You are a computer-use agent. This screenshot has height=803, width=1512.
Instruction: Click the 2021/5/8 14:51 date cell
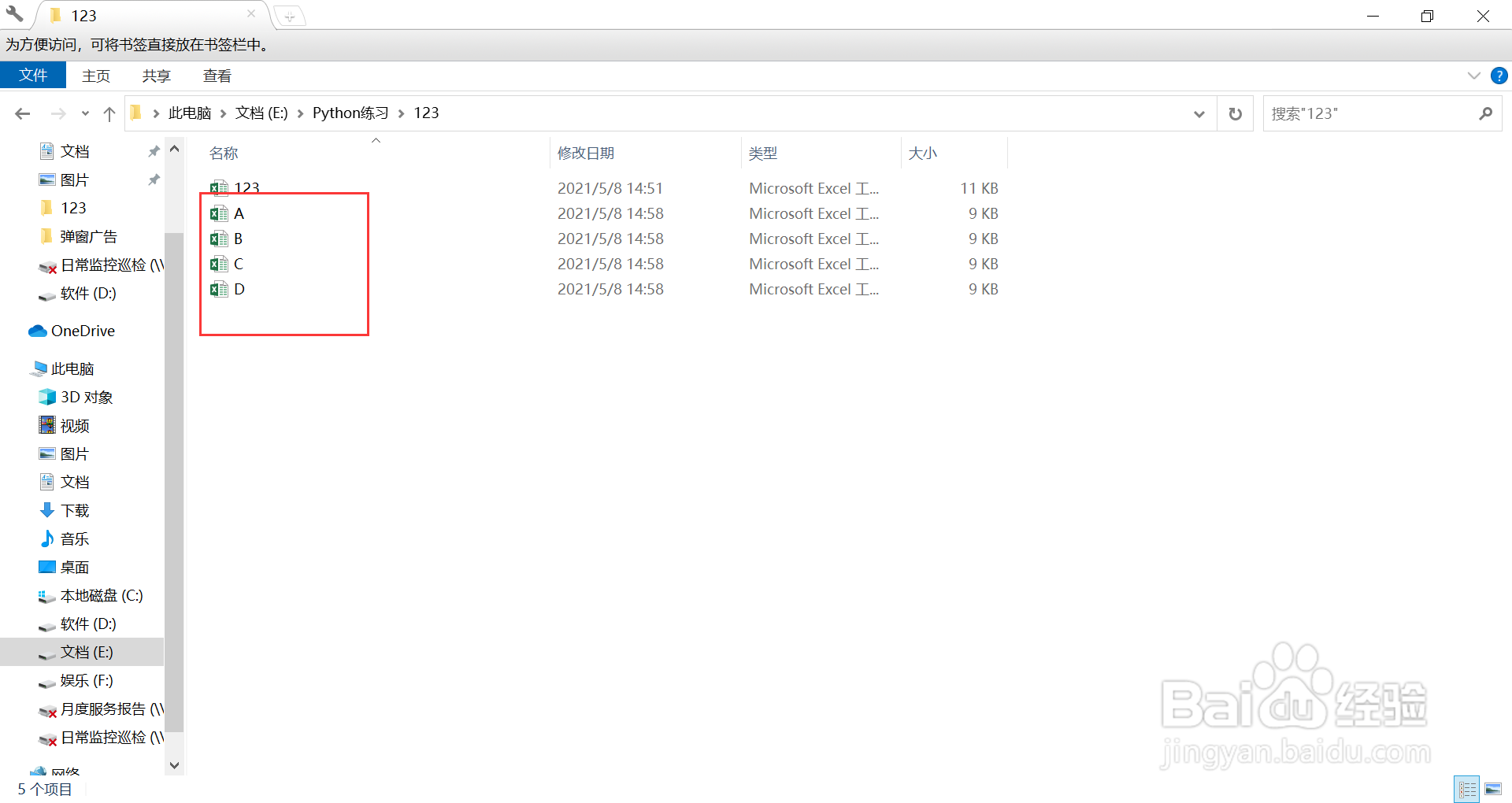coord(610,188)
